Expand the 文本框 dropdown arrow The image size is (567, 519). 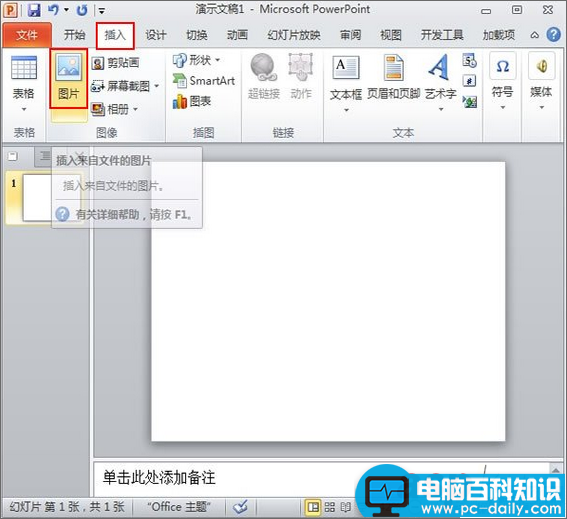[346, 110]
